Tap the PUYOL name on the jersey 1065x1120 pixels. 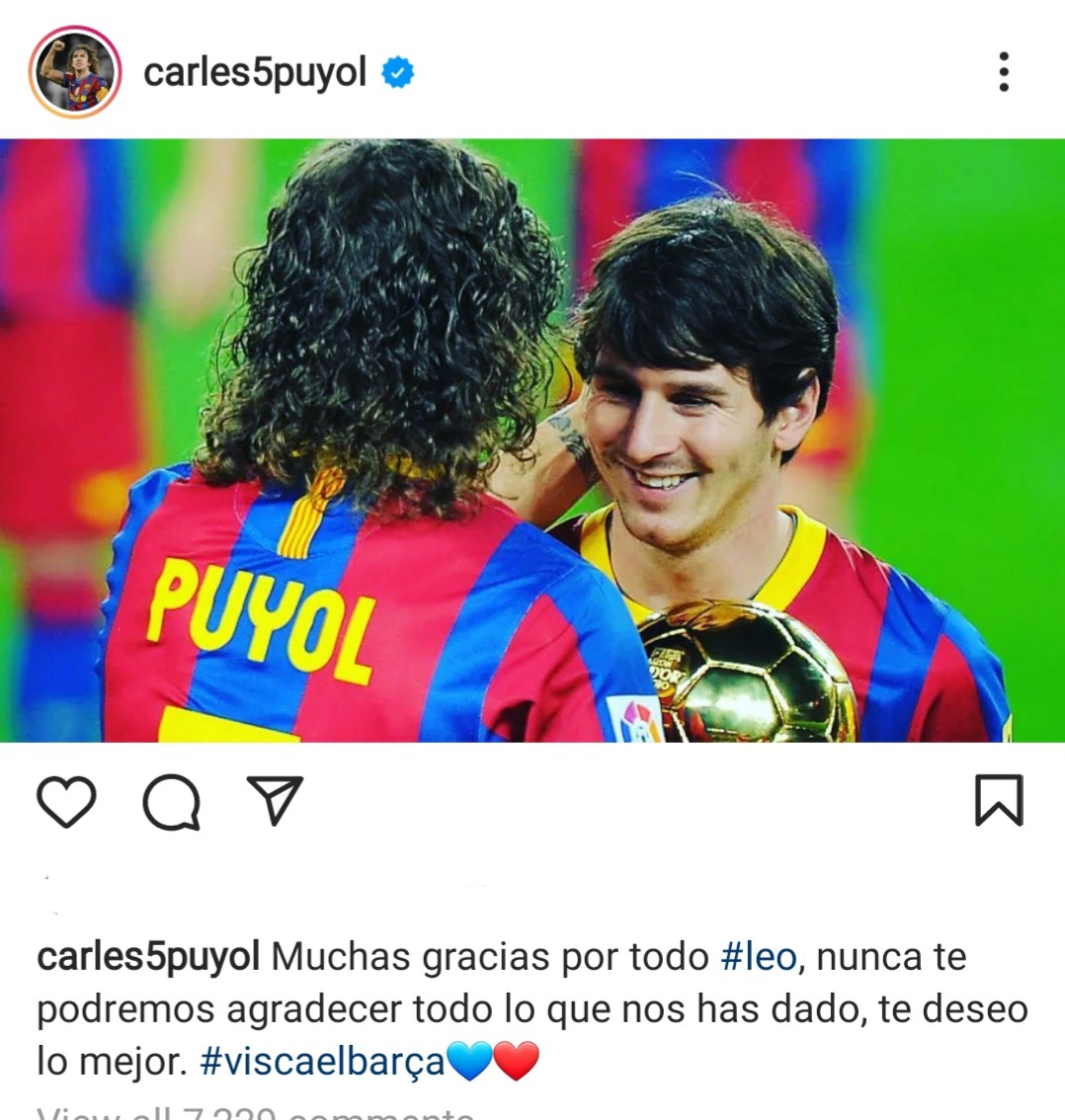261,621
